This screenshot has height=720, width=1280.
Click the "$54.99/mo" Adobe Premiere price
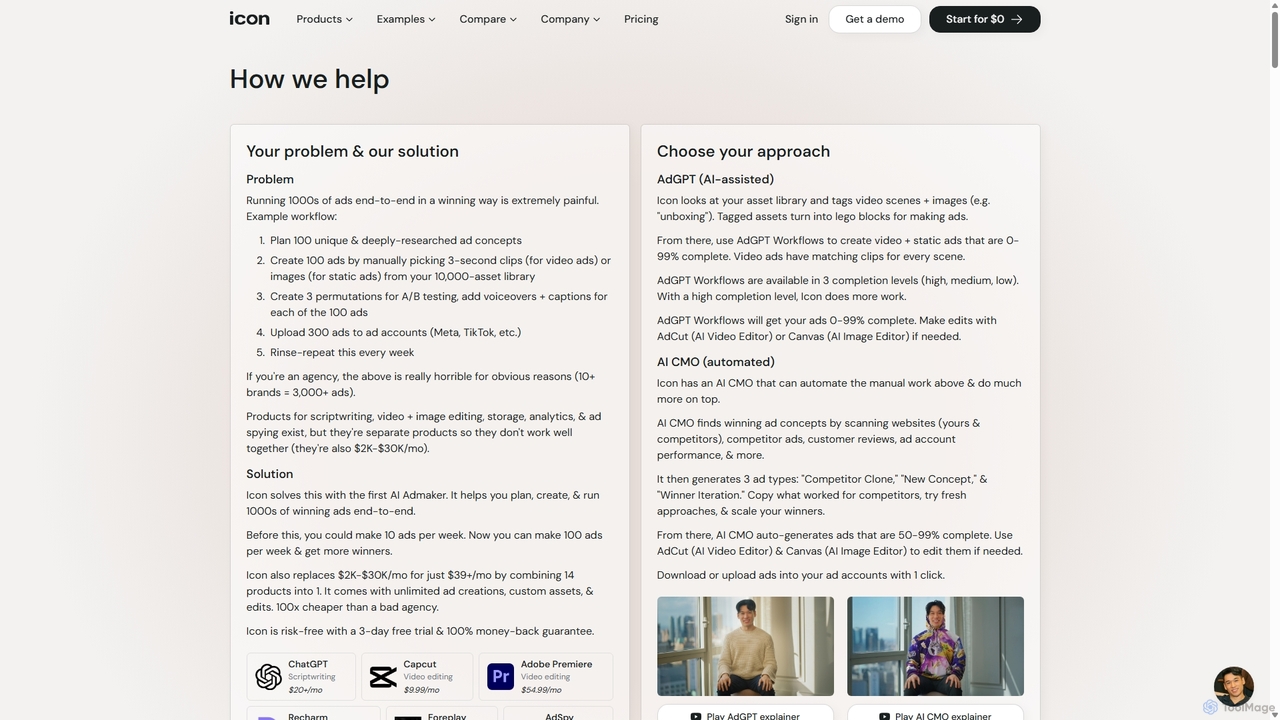click(541, 690)
